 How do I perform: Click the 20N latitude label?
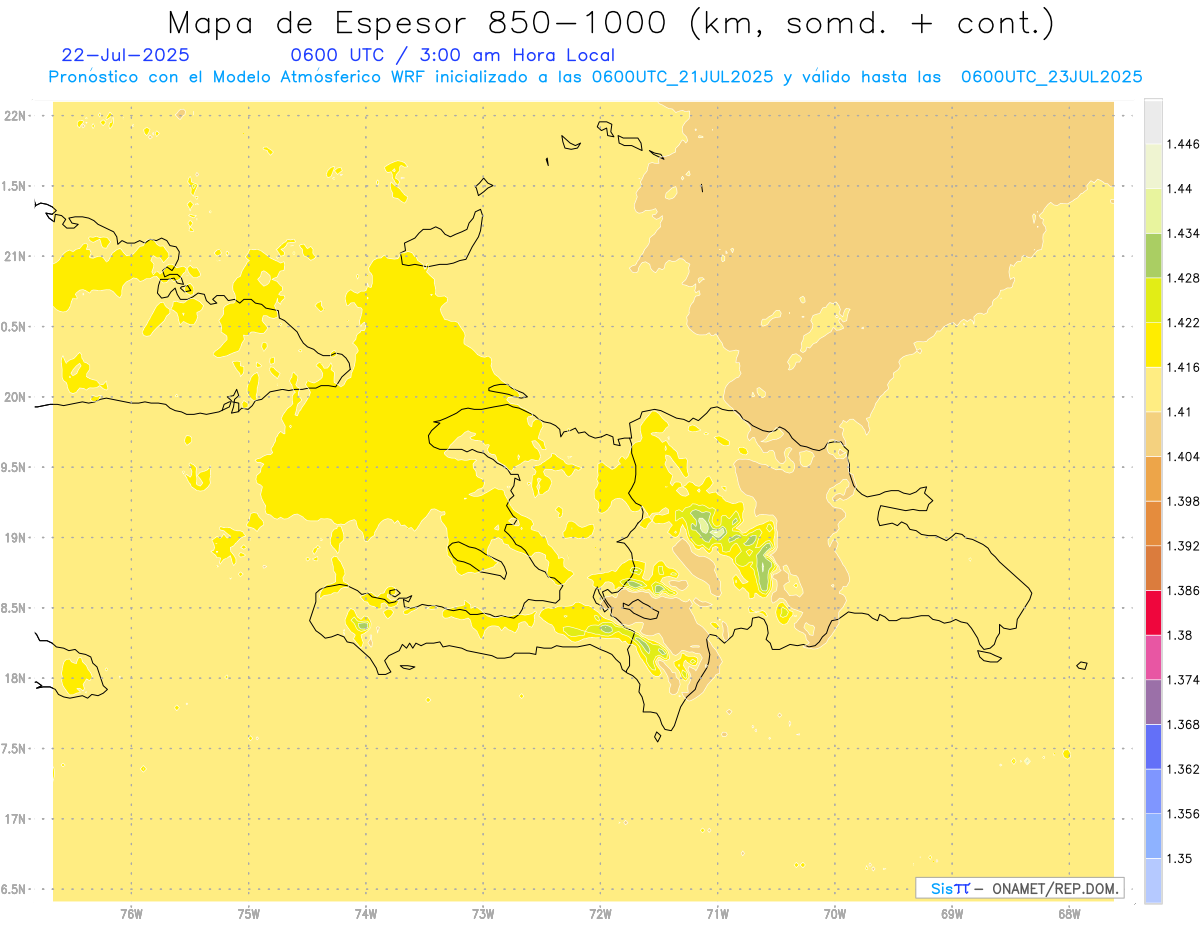16,398
